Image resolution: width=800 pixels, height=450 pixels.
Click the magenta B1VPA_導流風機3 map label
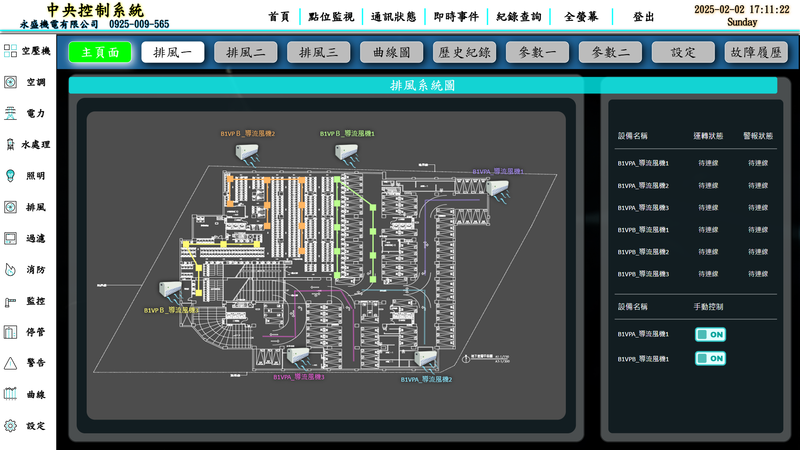click(299, 377)
